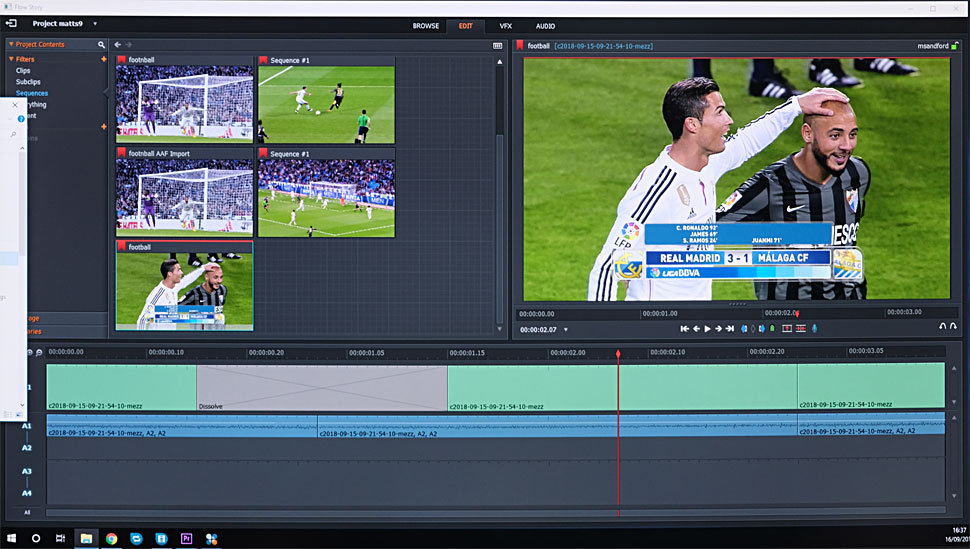Jump to the end of the sequence
This screenshot has height=549, width=970.
point(730,329)
